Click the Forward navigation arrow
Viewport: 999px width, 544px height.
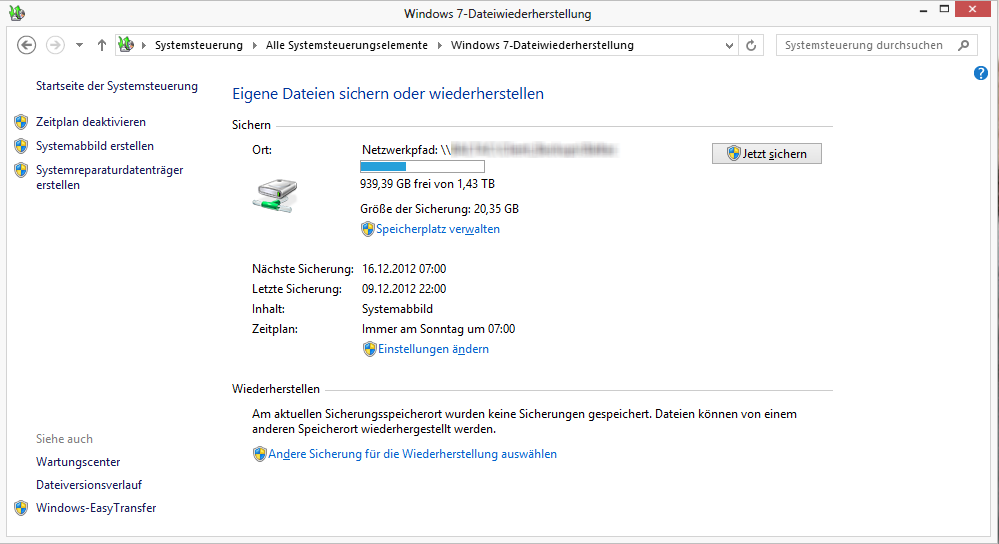[55, 45]
